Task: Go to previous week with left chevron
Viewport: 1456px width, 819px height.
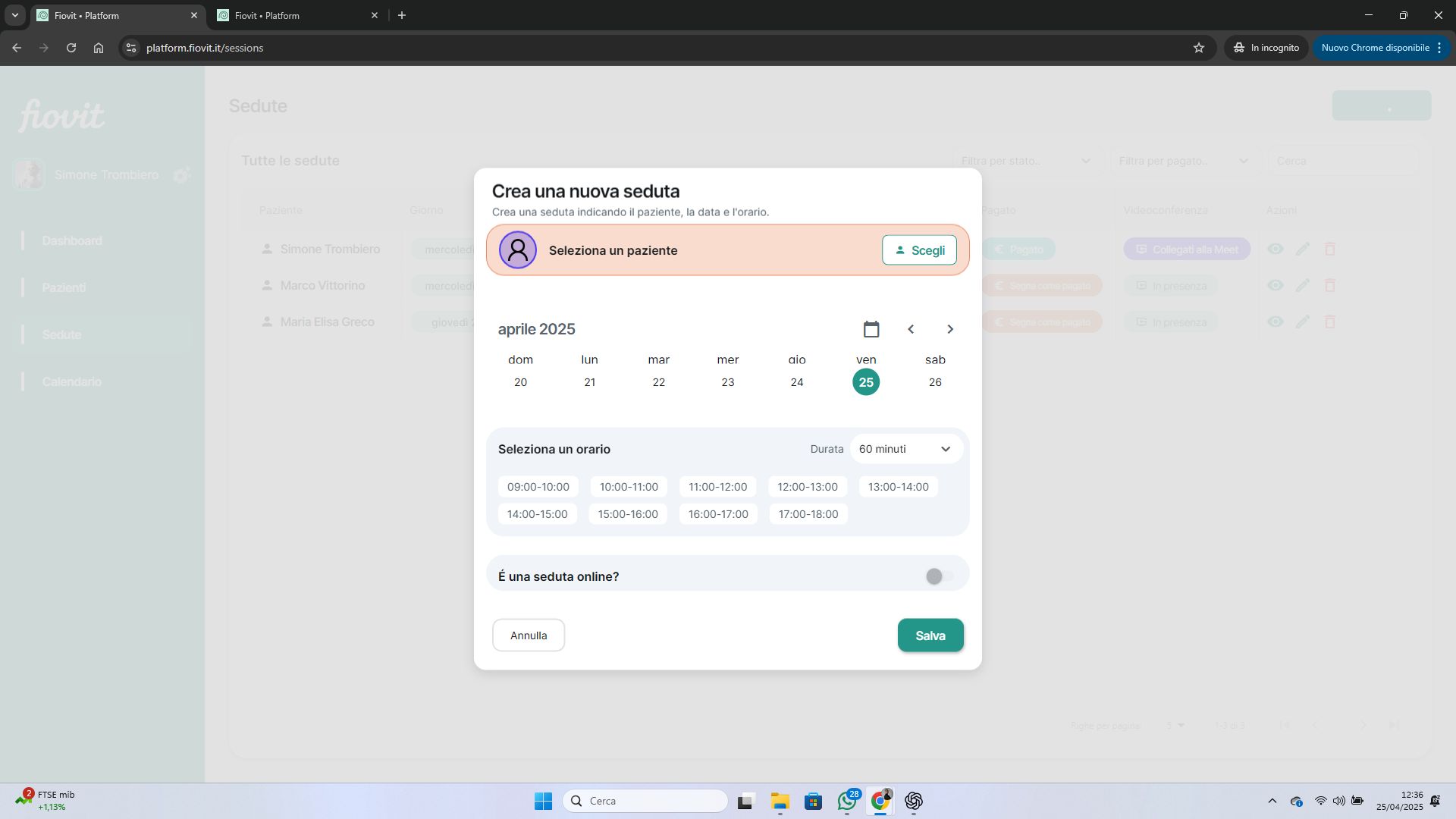Action: (911, 329)
